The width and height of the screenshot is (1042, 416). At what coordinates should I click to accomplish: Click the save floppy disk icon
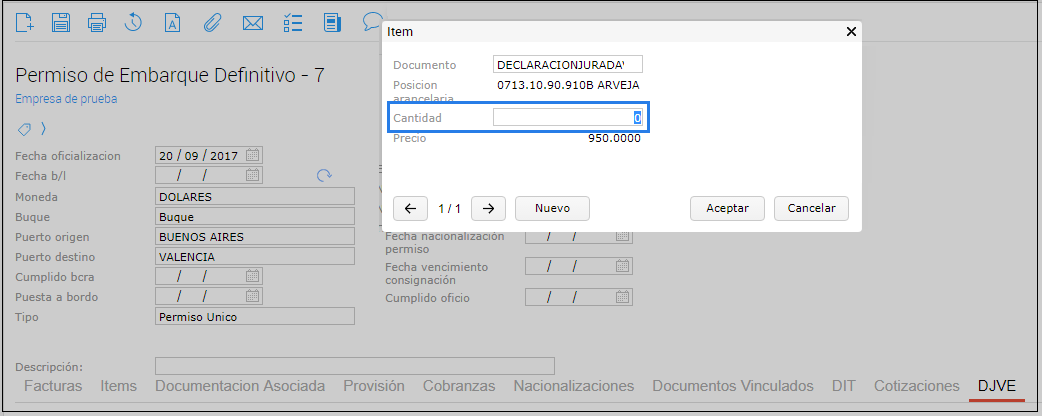[x=61, y=21]
